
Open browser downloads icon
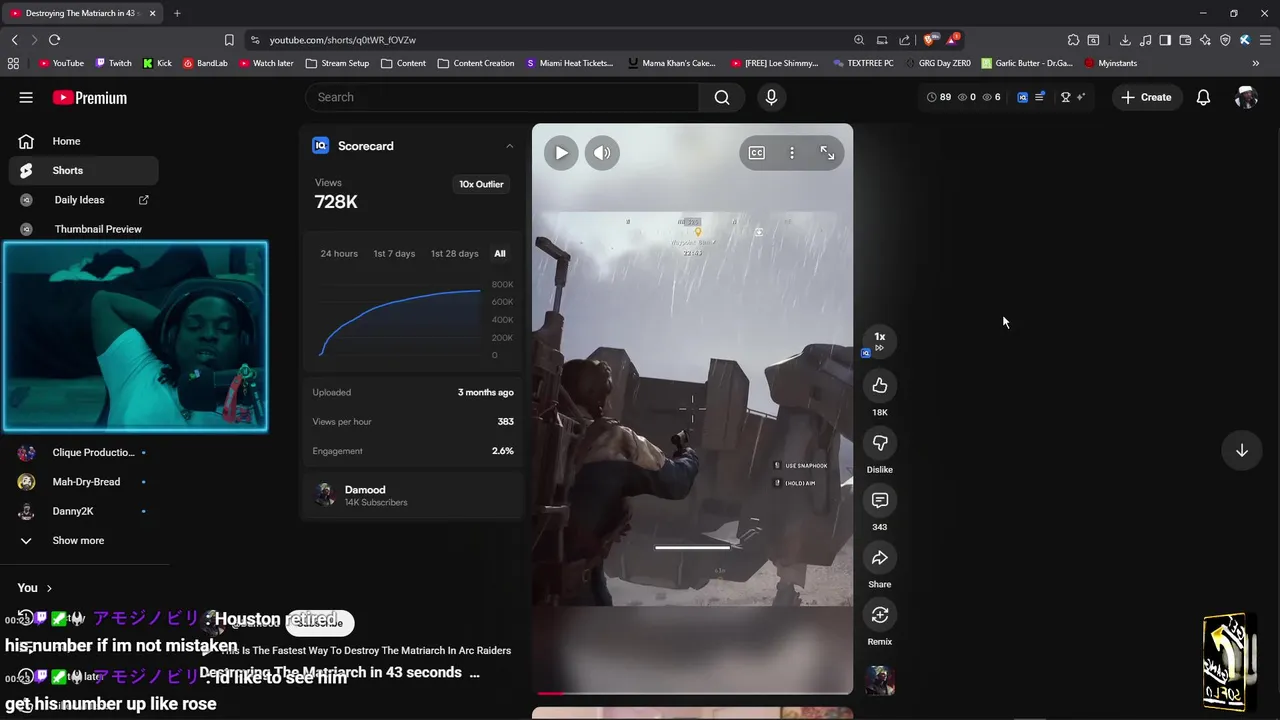pyautogui.click(x=1125, y=40)
